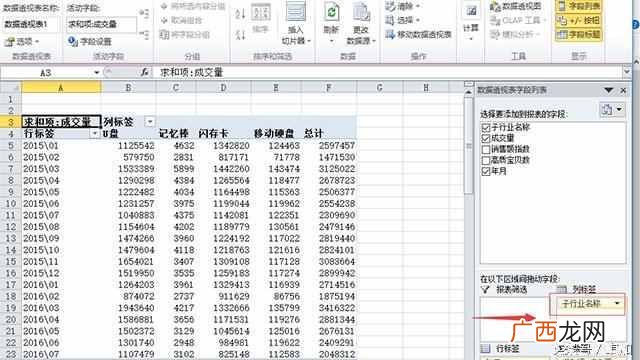640x360 pixels.
Task: Open the 子行业名称 field dropdown in column area
Action: [617, 303]
